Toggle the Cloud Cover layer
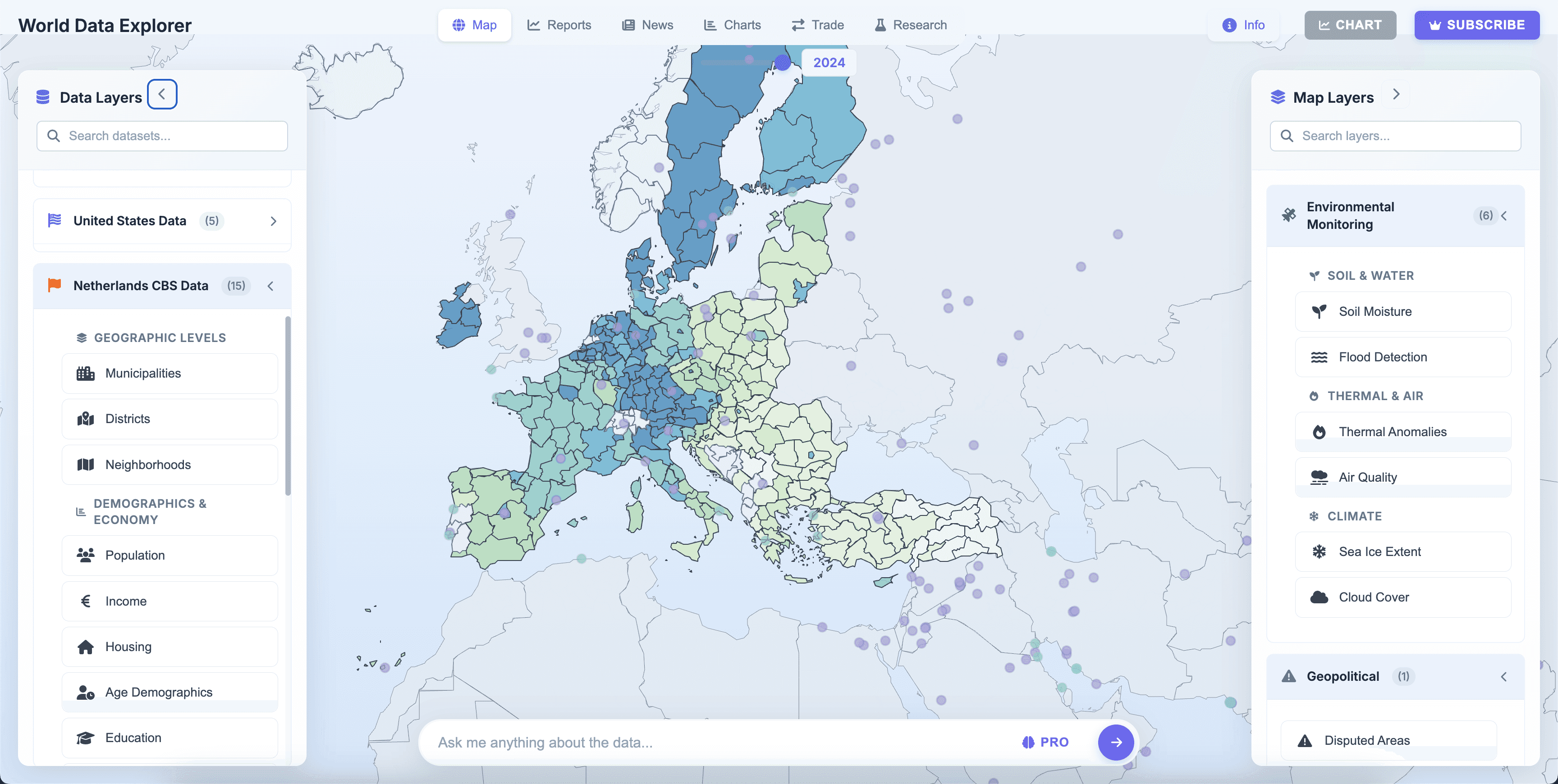The width and height of the screenshot is (1558, 784). (x=1402, y=597)
